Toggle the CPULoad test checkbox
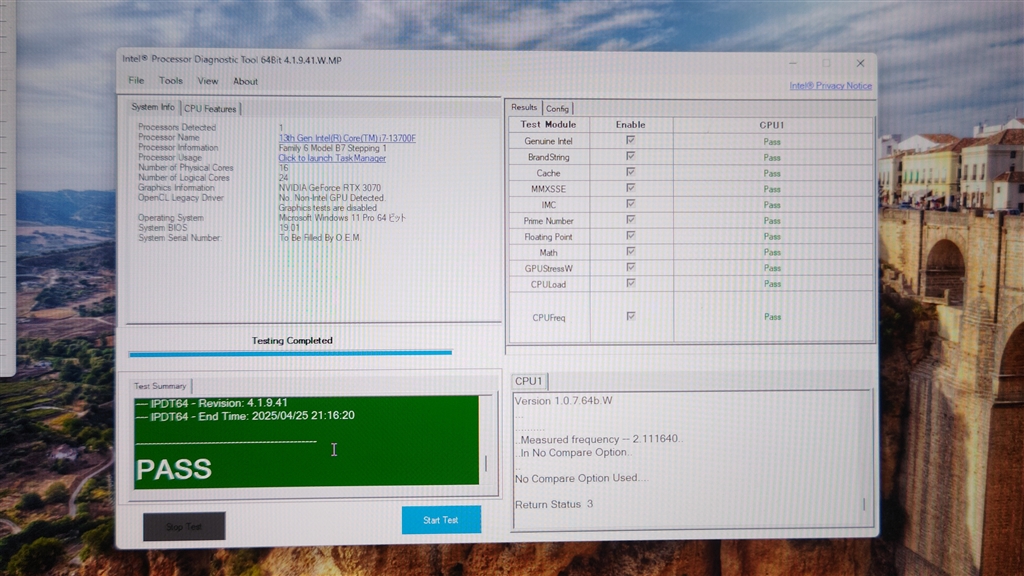This screenshot has height=576, width=1024. pos(630,283)
